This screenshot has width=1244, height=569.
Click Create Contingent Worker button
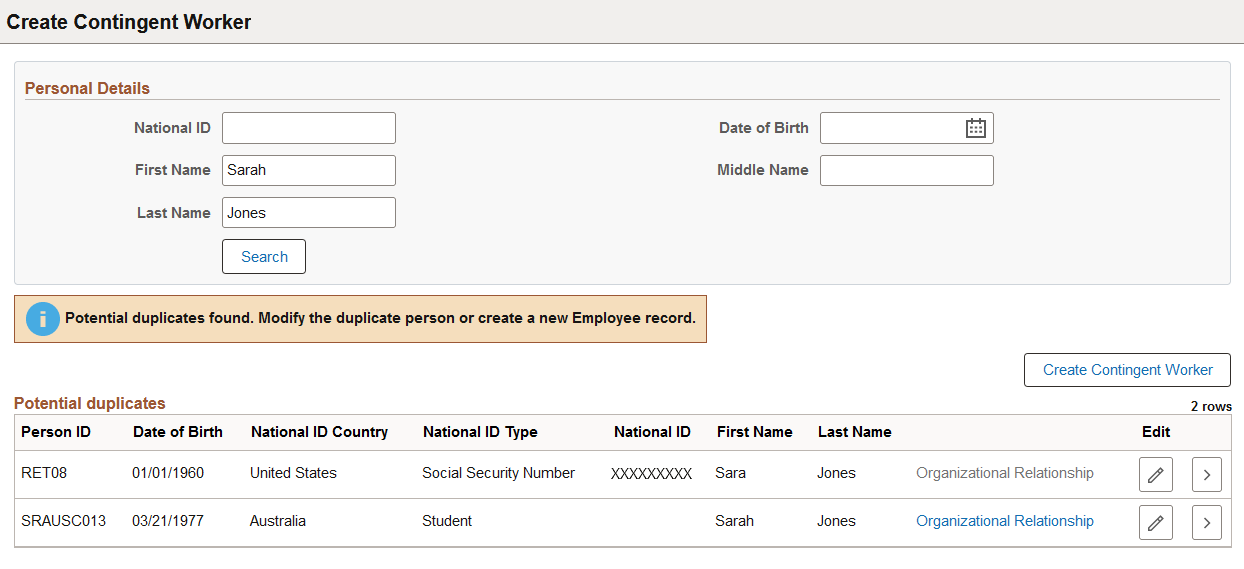1127,370
